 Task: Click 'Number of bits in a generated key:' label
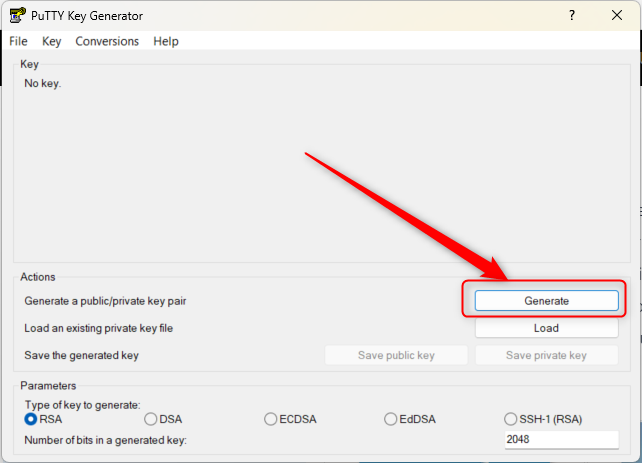pyautogui.click(x=106, y=440)
